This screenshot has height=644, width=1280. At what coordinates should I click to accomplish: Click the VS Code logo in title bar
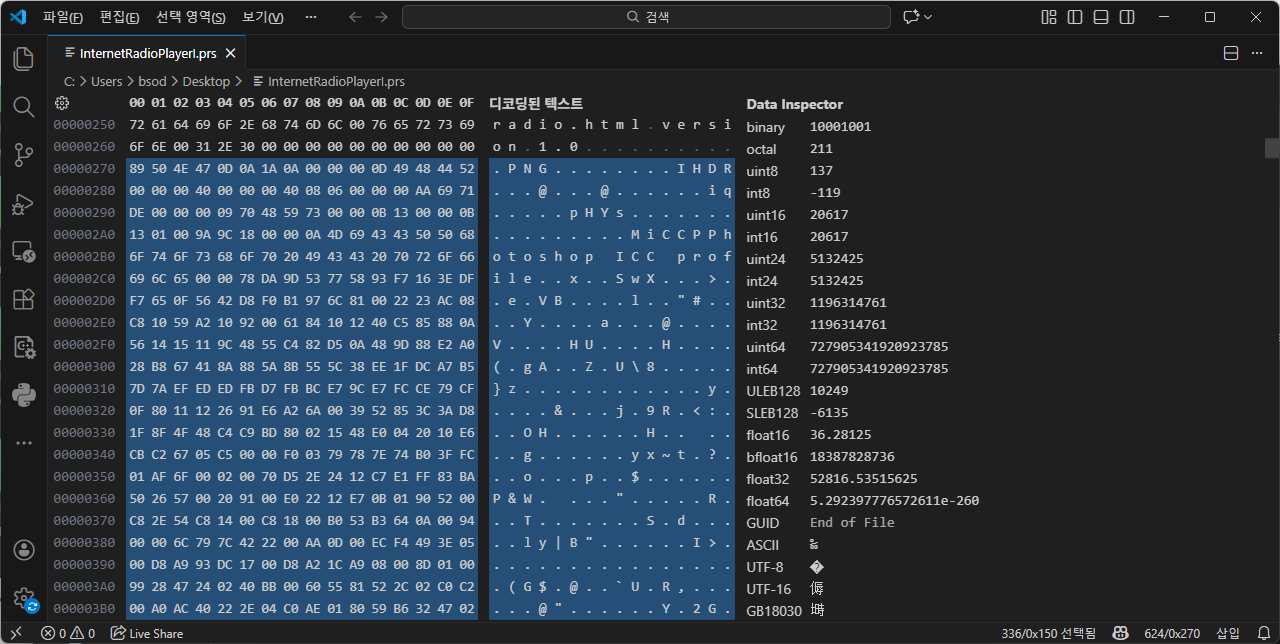pyautogui.click(x=17, y=17)
